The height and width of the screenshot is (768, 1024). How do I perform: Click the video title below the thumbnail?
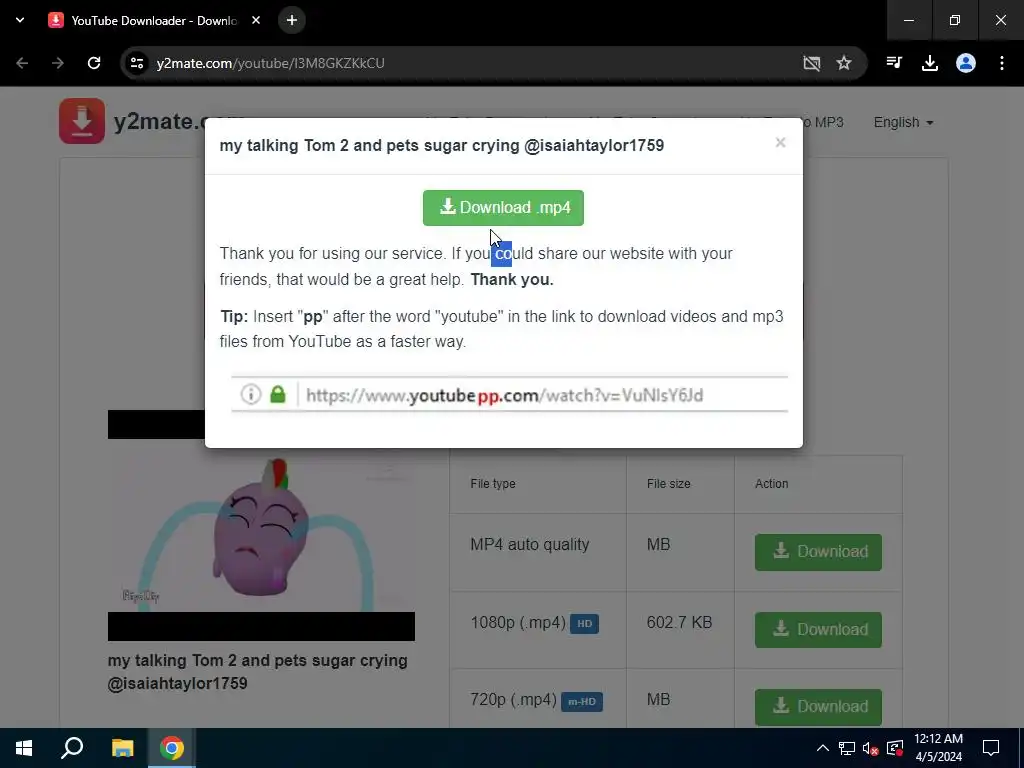pos(258,672)
